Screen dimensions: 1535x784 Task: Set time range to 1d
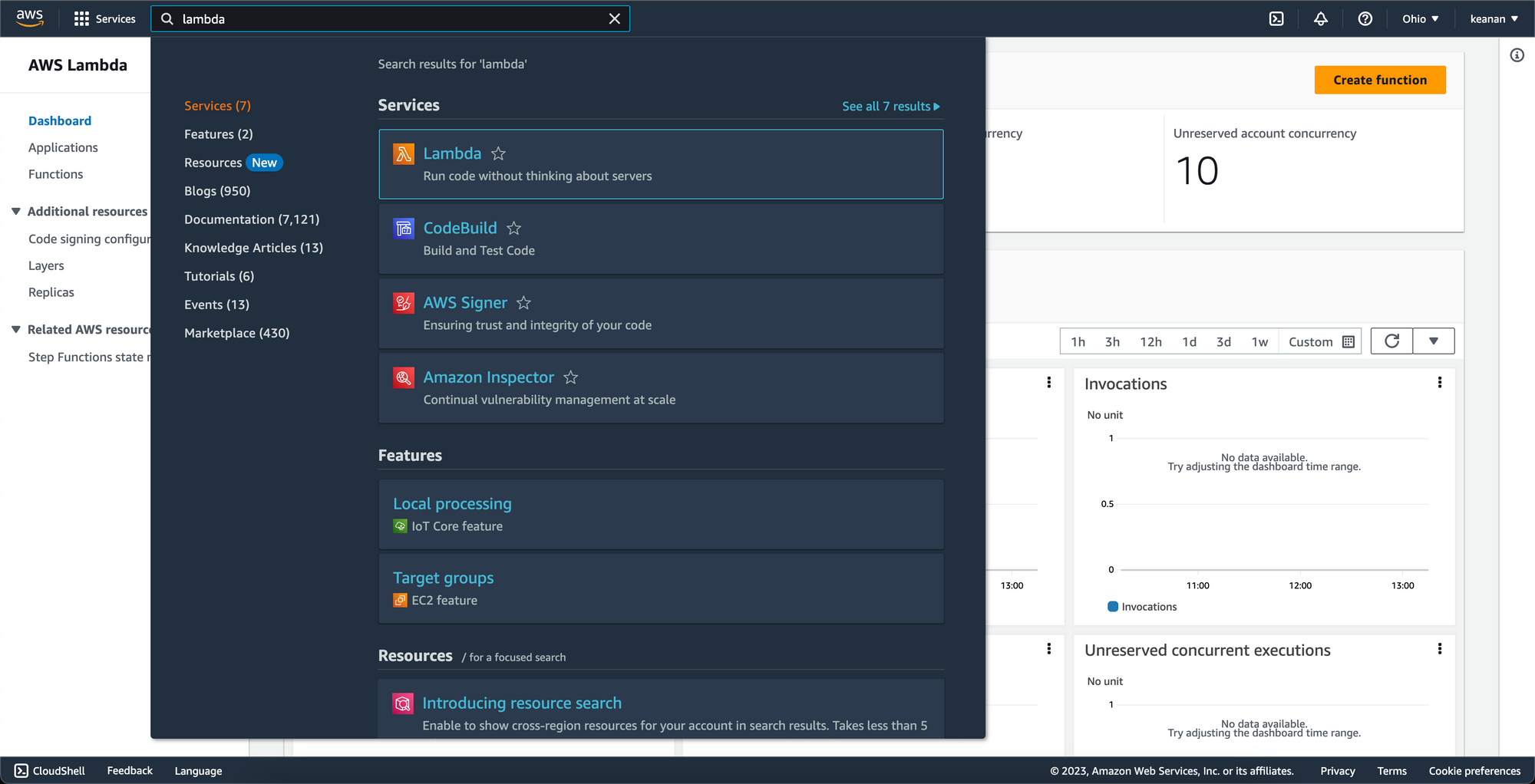(x=1189, y=342)
